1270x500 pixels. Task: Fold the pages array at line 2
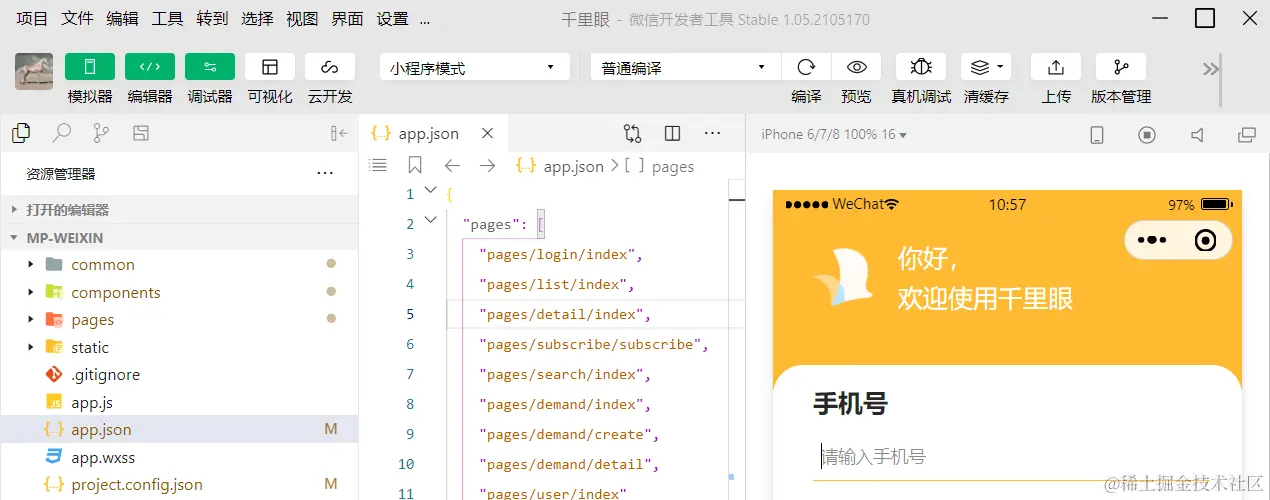tap(430, 220)
